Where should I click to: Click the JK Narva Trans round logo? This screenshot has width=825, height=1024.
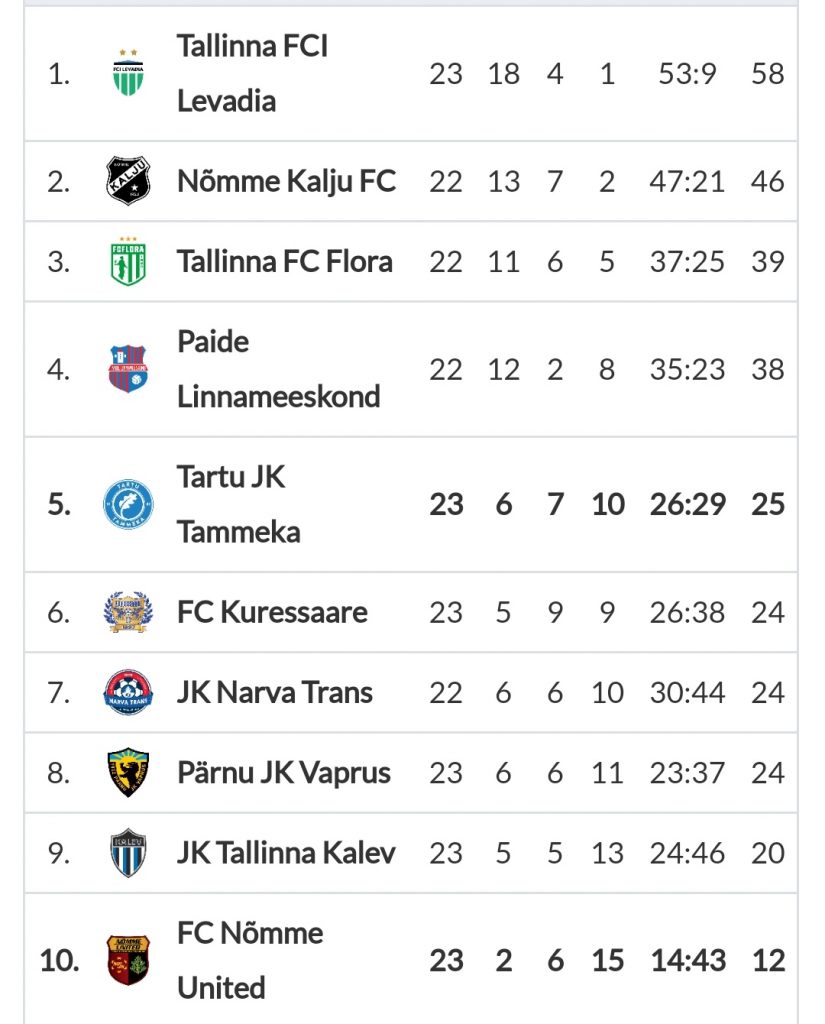[128, 692]
